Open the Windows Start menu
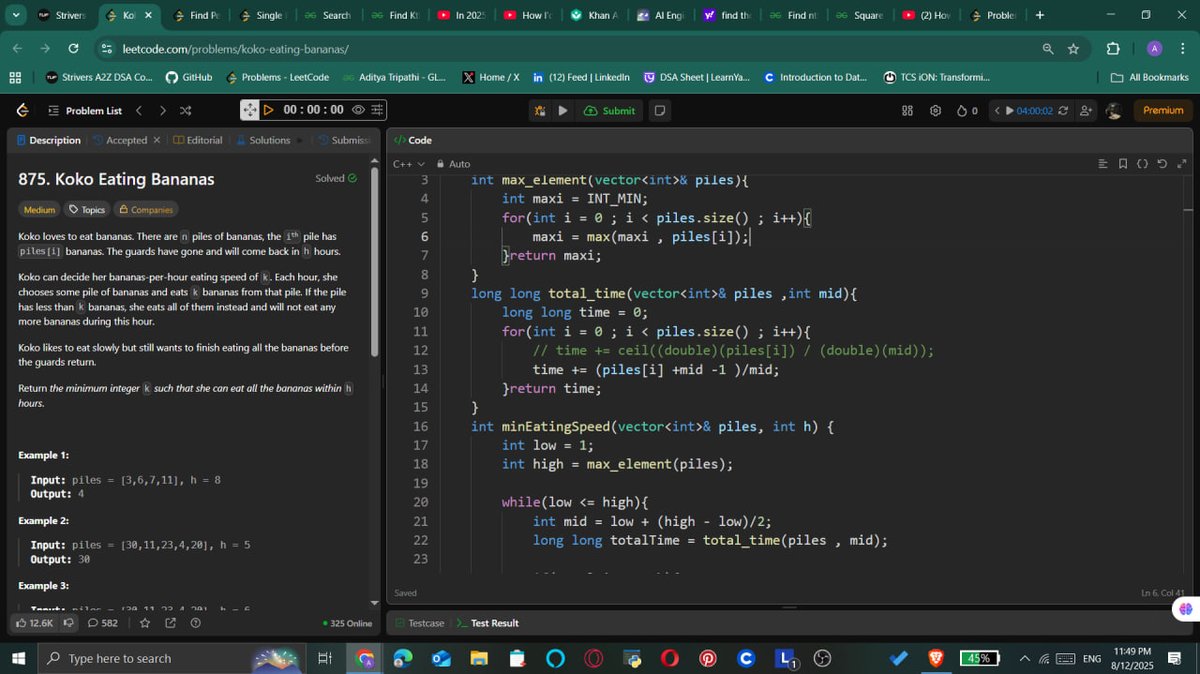The image size is (1200, 674). click(x=18, y=658)
